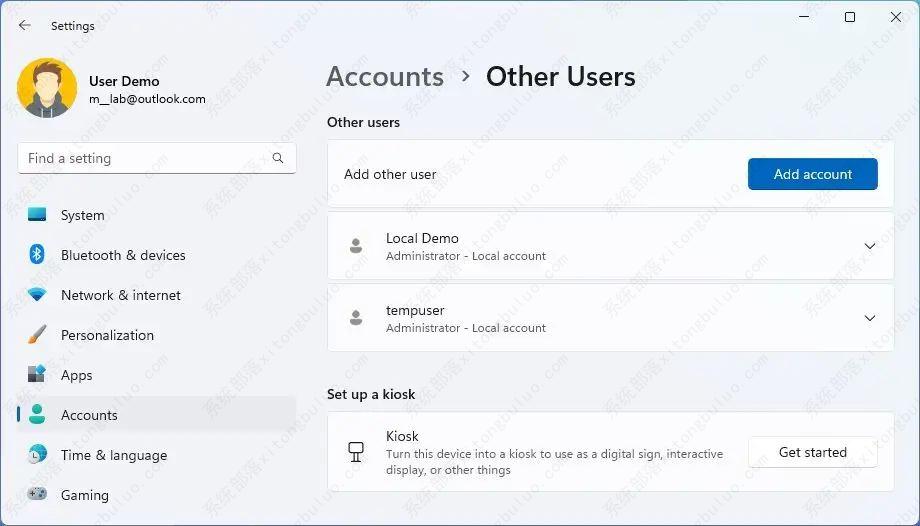Open Network & internet settings
The height and width of the screenshot is (526, 920).
coord(121,295)
